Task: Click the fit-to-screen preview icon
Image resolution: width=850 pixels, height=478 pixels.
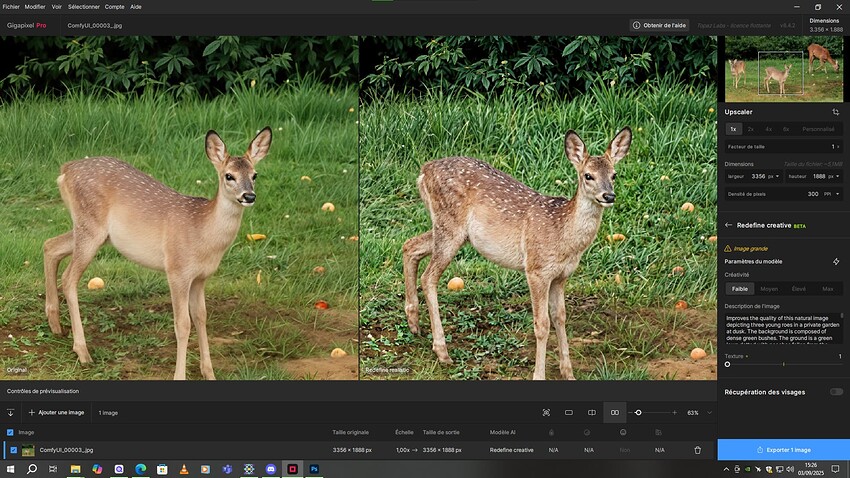Action: click(x=546, y=412)
